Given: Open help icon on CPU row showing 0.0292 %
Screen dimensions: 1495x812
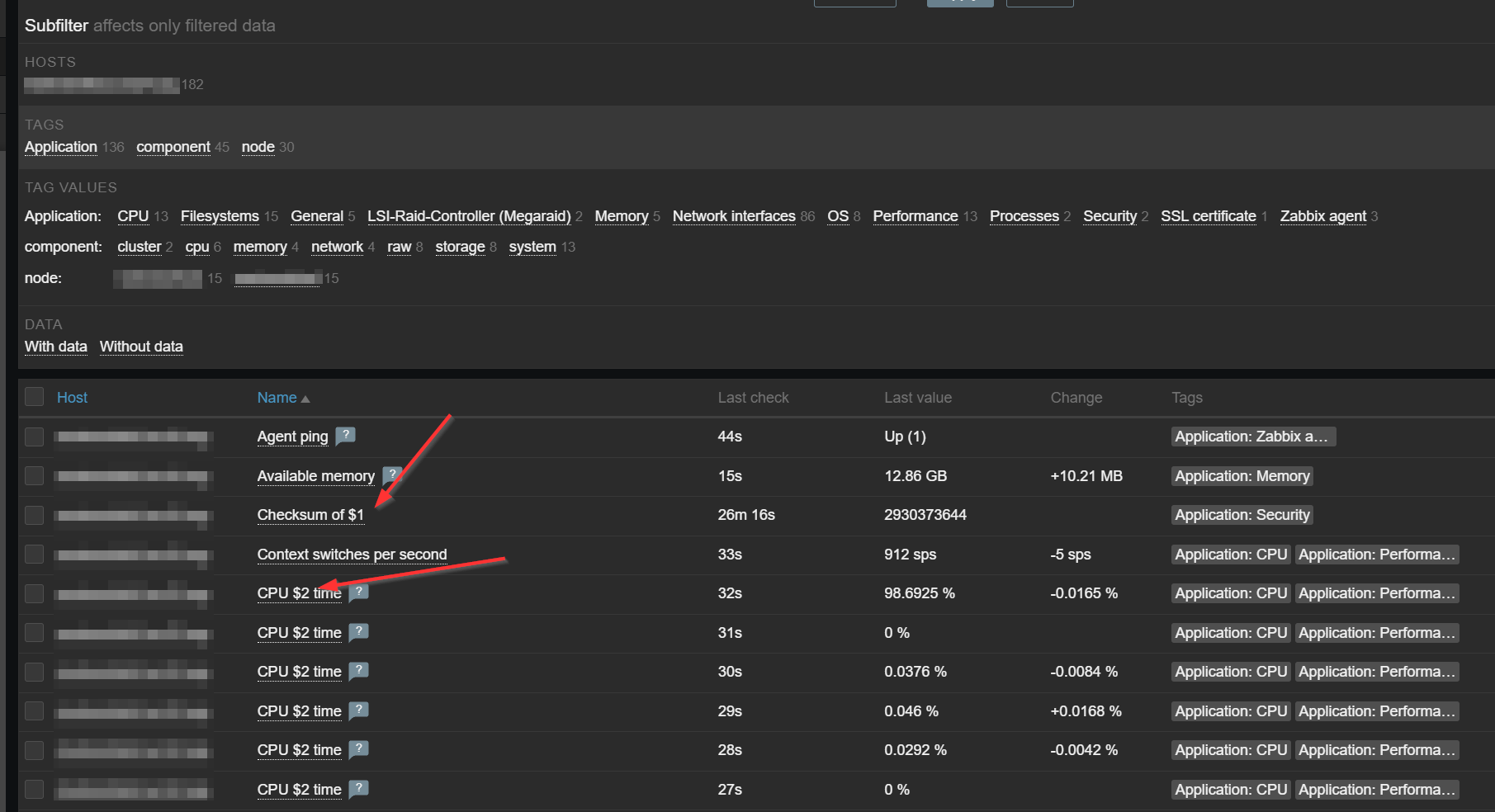Looking at the screenshot, I should click(358, 749).
